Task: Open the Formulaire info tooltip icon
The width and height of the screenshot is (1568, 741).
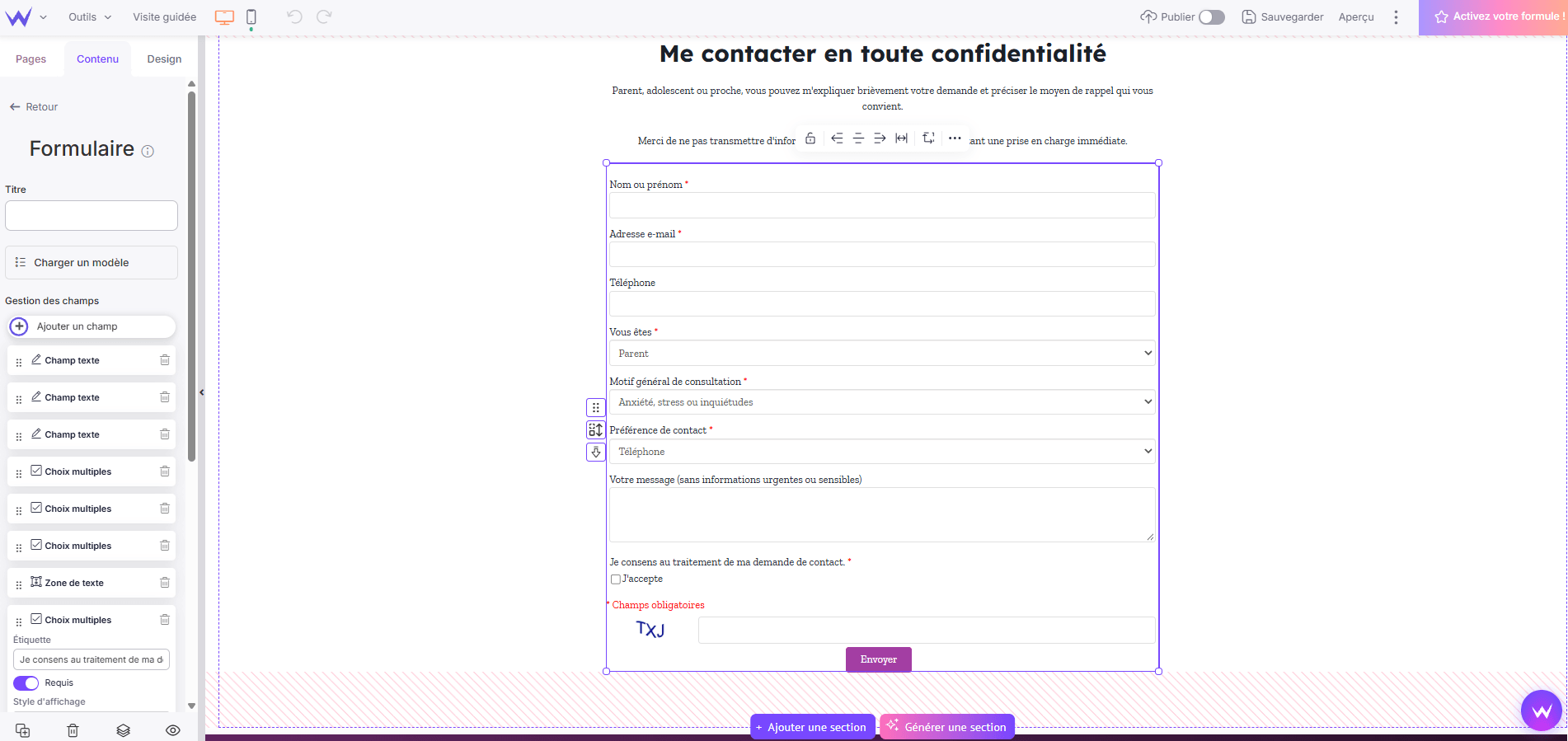Action: (148, 151)
